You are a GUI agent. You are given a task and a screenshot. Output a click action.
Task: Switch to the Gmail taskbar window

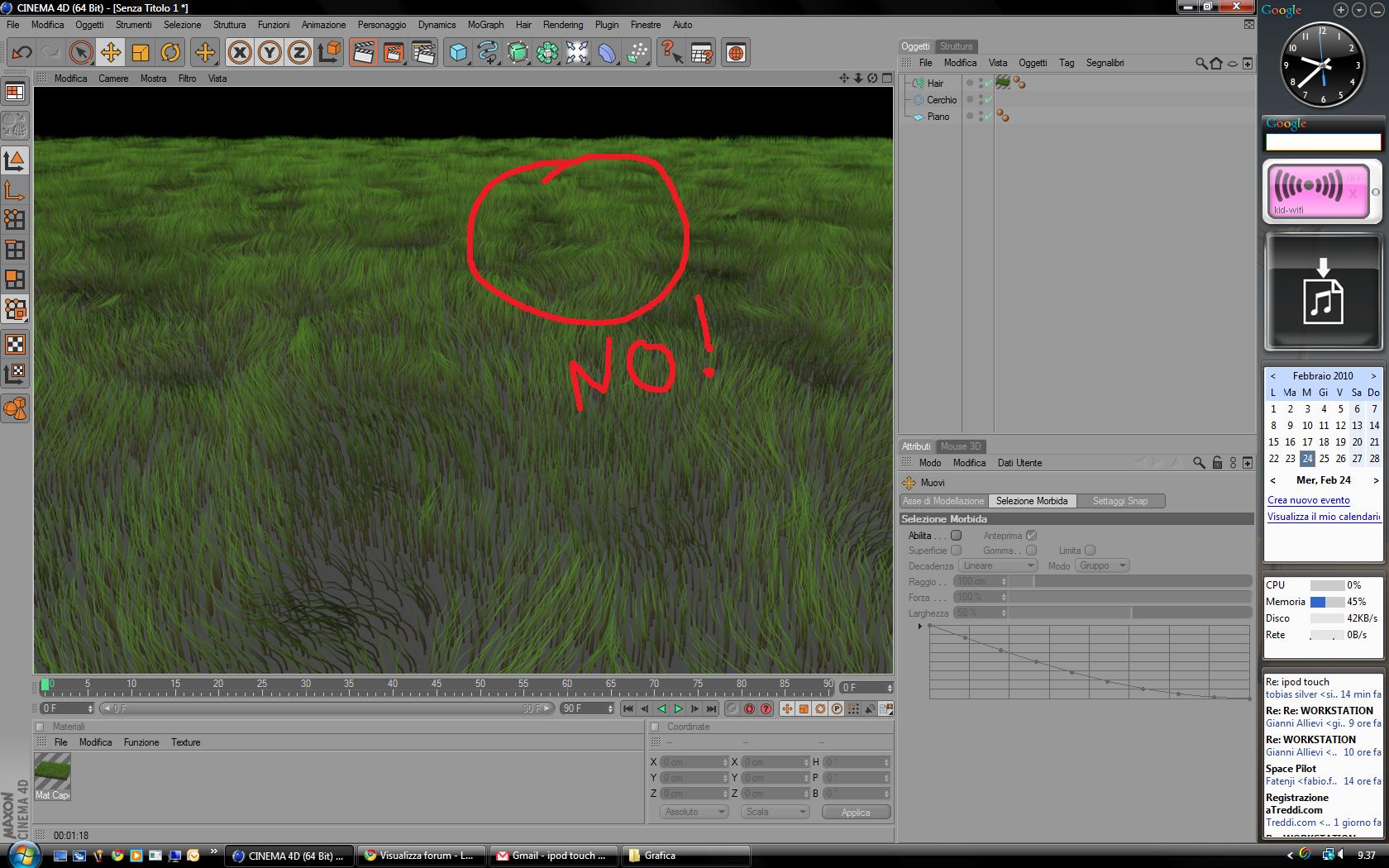553,856
